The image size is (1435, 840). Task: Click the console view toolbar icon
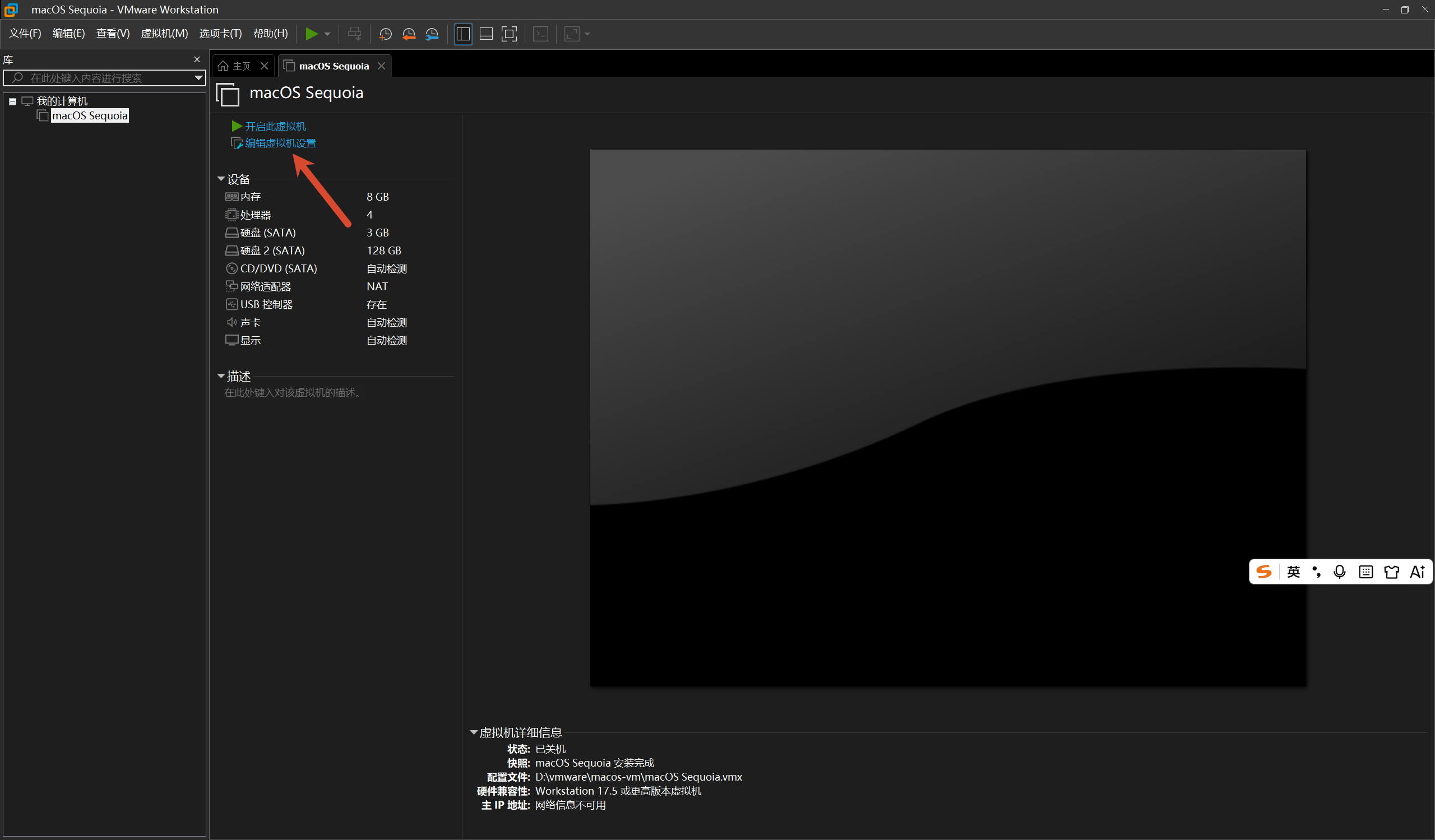[540, 34]
